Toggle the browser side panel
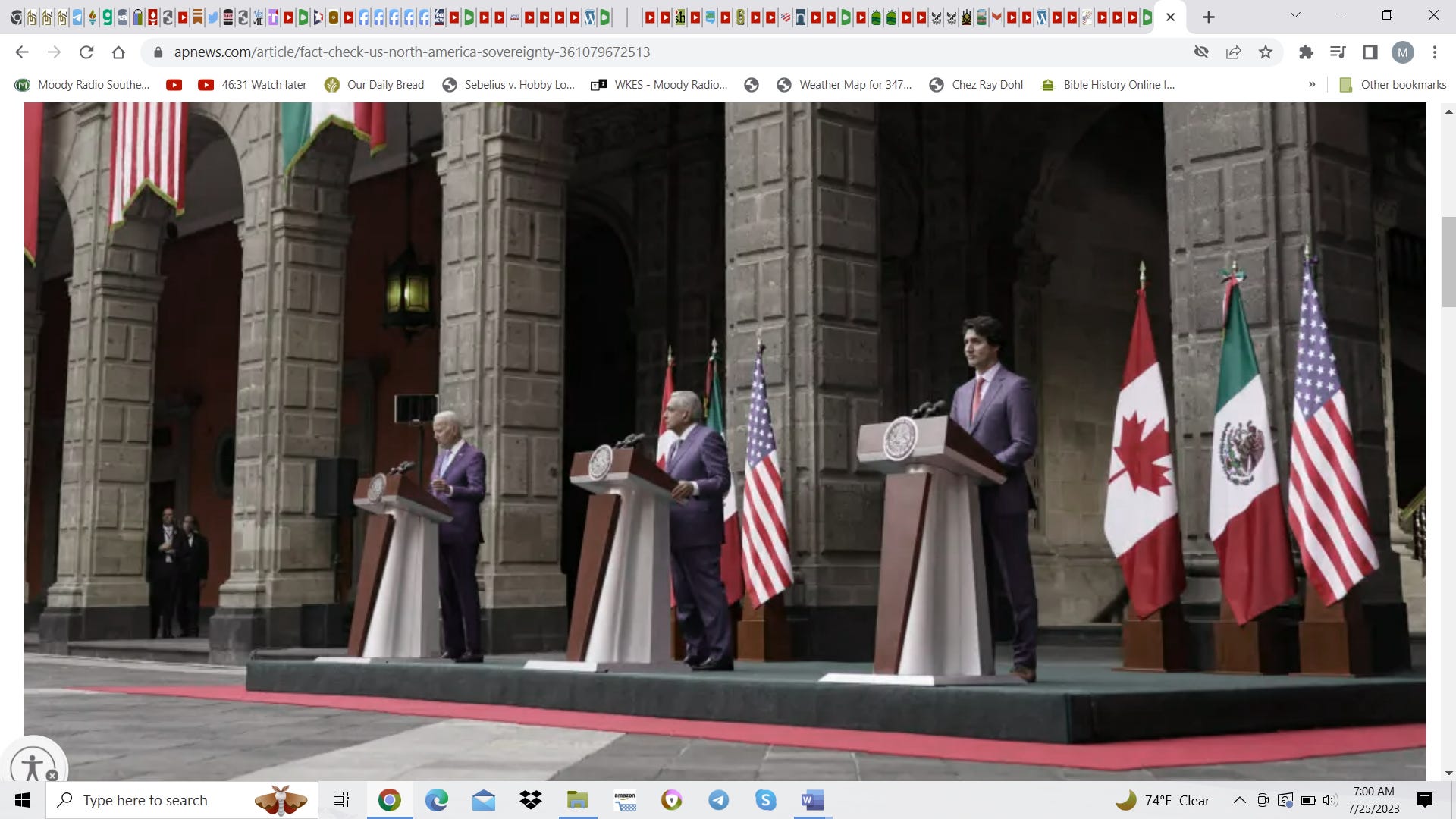 pyautogui.click(x=1370, y=52)
